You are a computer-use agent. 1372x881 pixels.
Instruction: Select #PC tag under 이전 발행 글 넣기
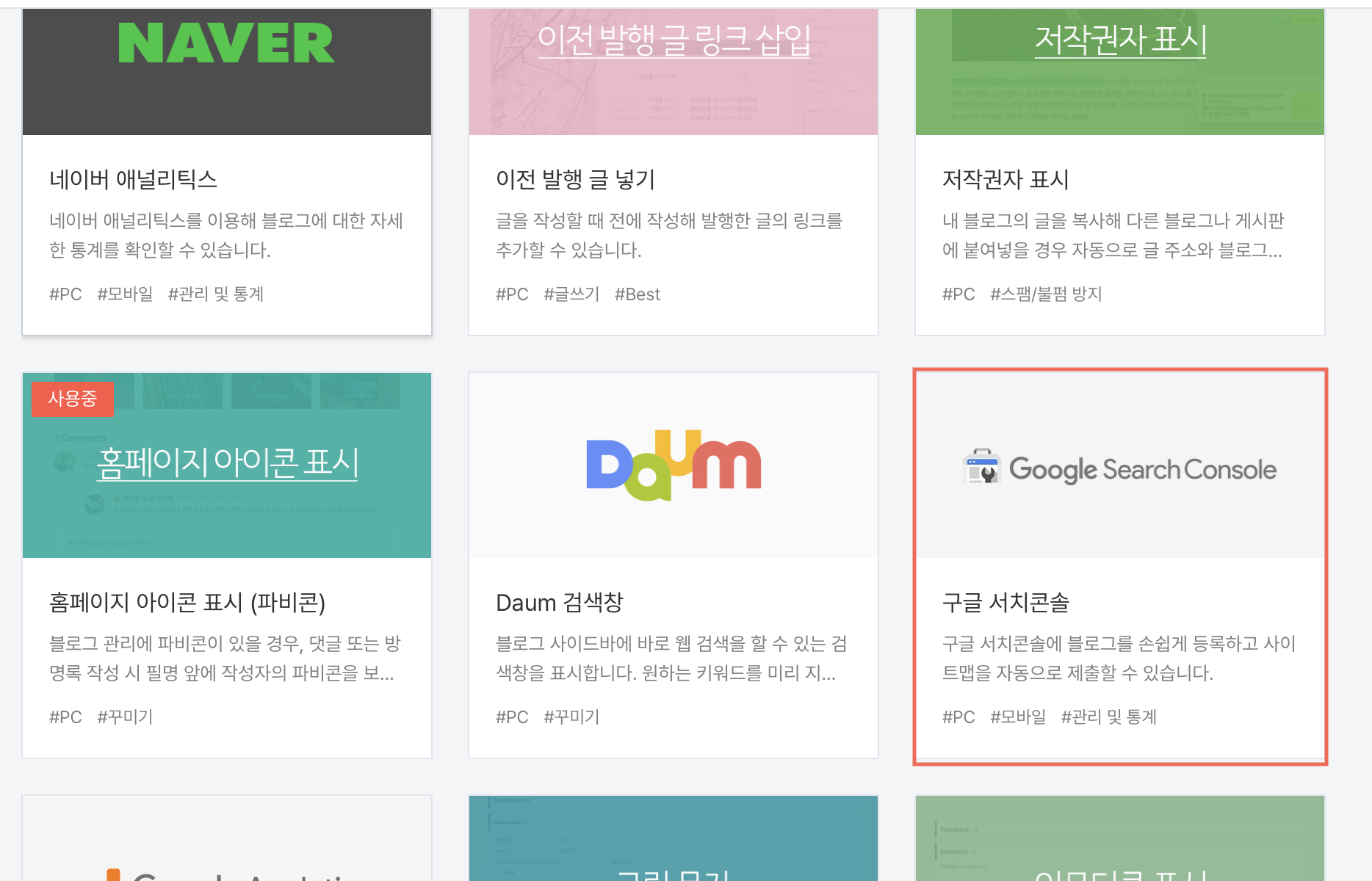coord(512,294)
